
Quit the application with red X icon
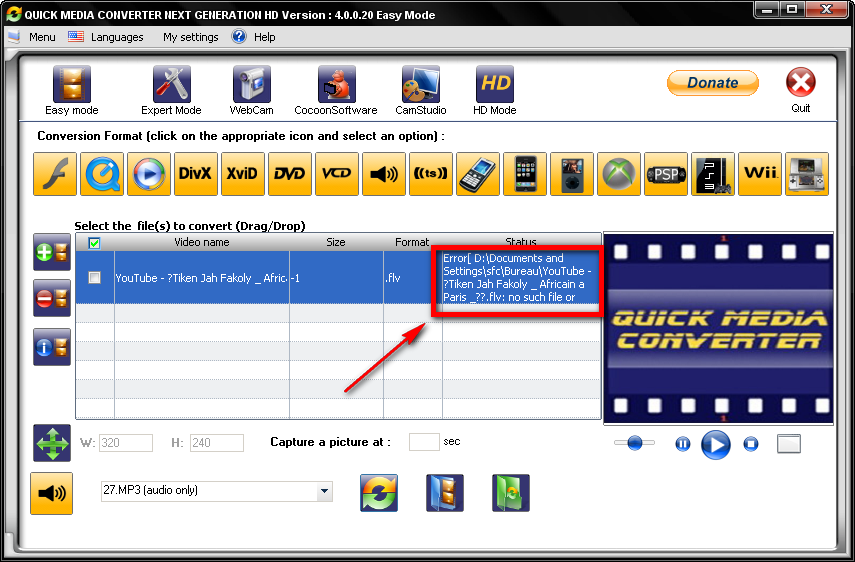800,83
